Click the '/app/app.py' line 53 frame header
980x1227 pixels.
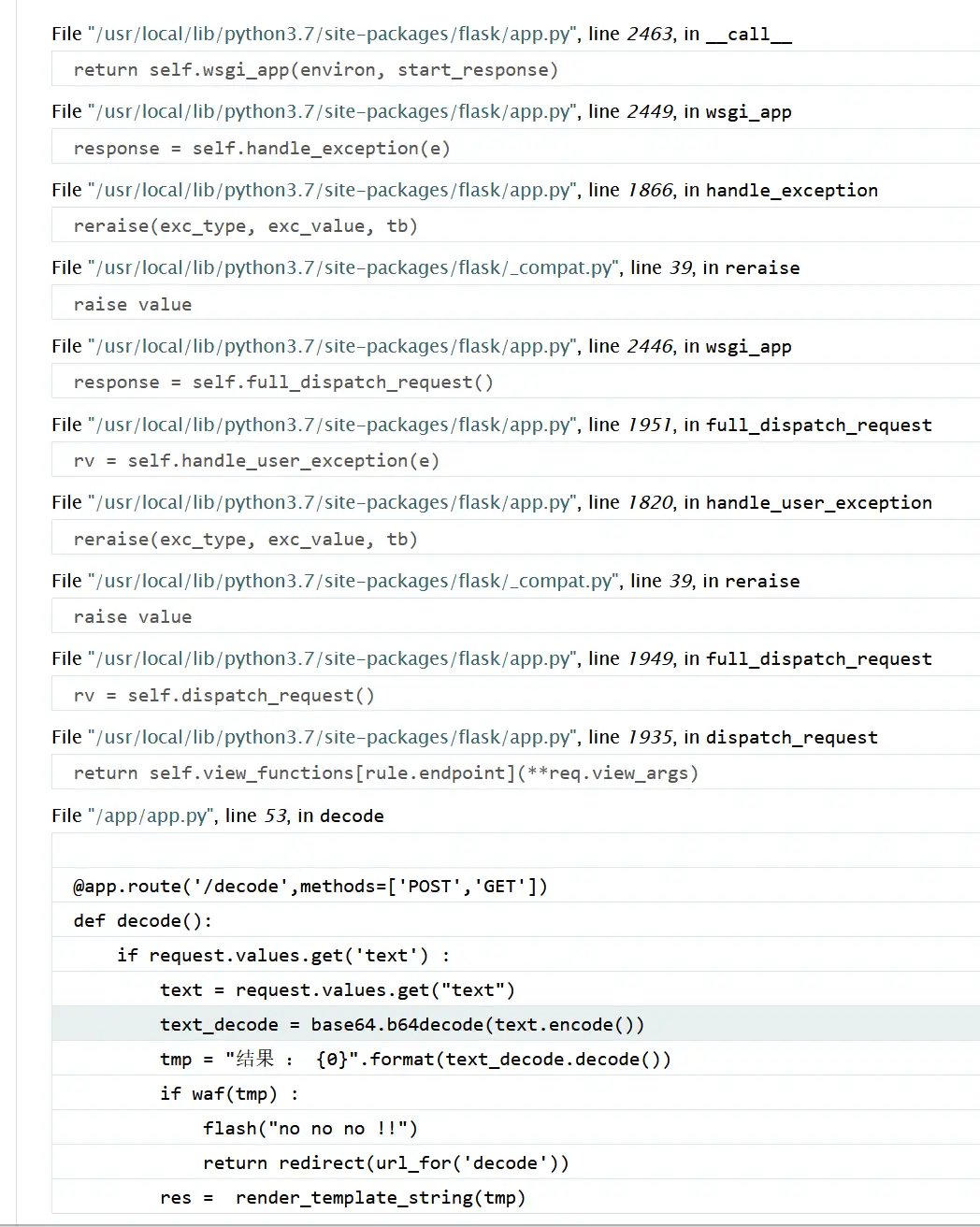pos(217,816)
